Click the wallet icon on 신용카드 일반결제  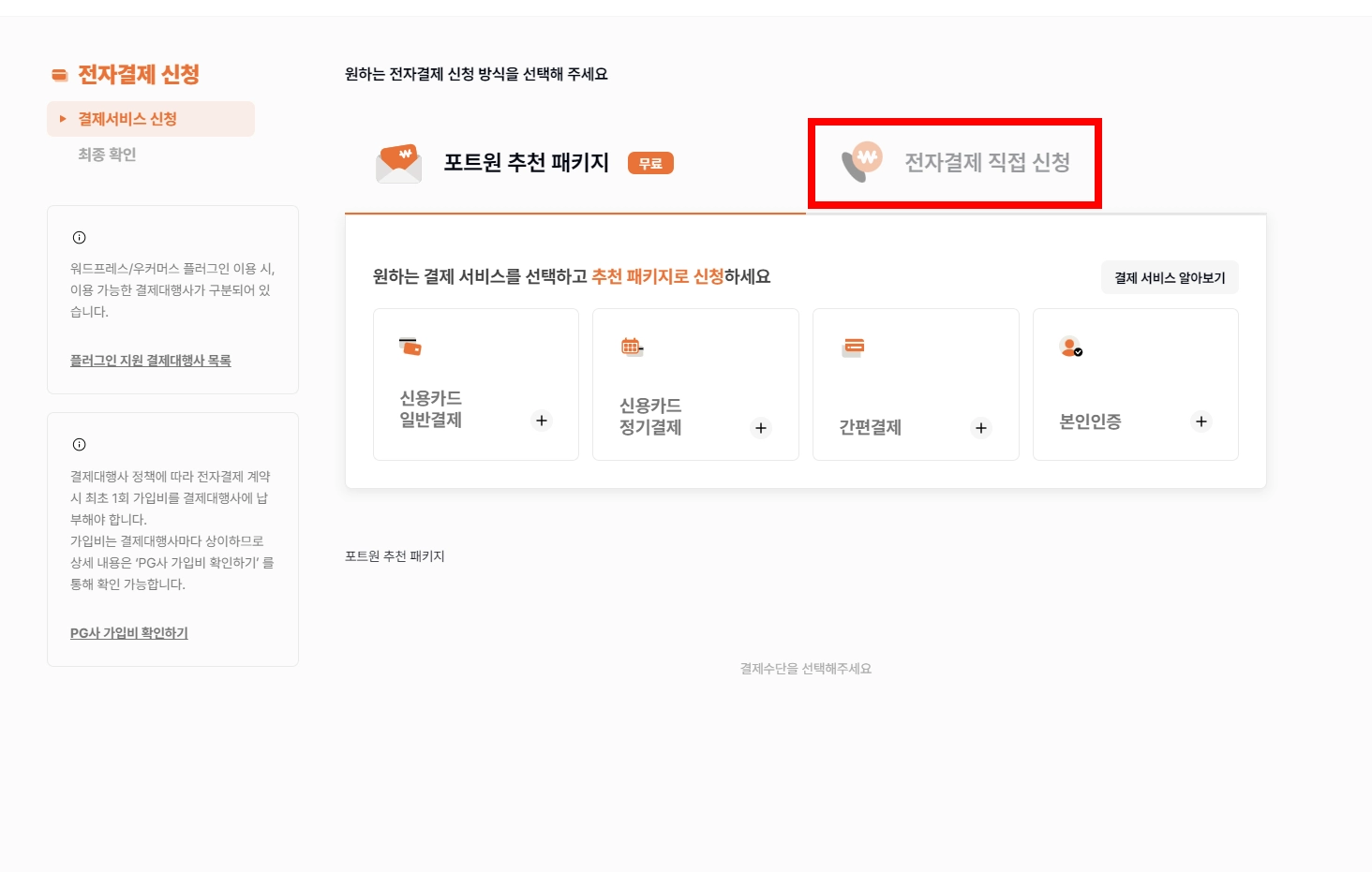click(x=410, y=347)
